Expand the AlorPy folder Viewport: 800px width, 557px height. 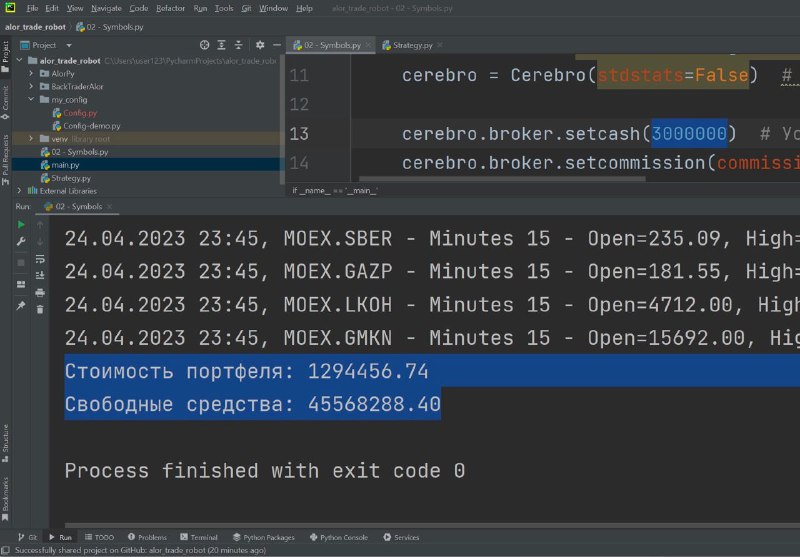point(32,74)
